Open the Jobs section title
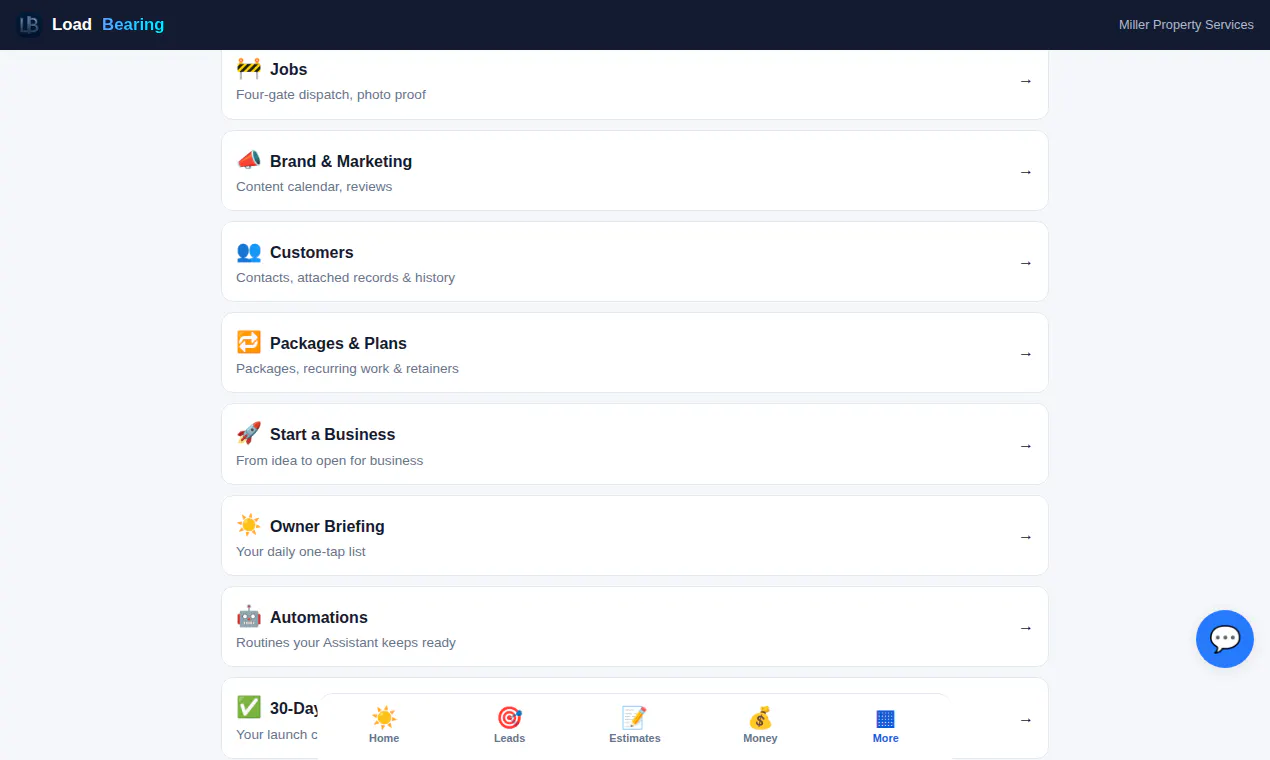This screenshot has width=1270, height=760. pos(288,70)
